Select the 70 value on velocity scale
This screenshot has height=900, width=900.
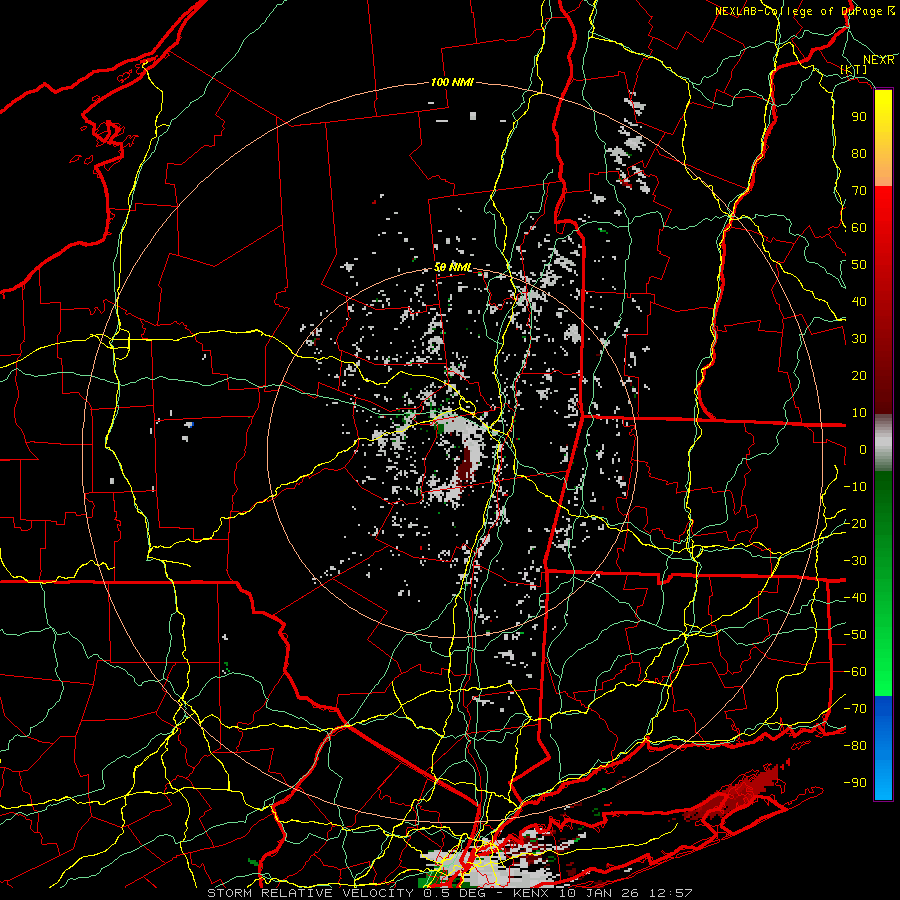click(859, 191)
